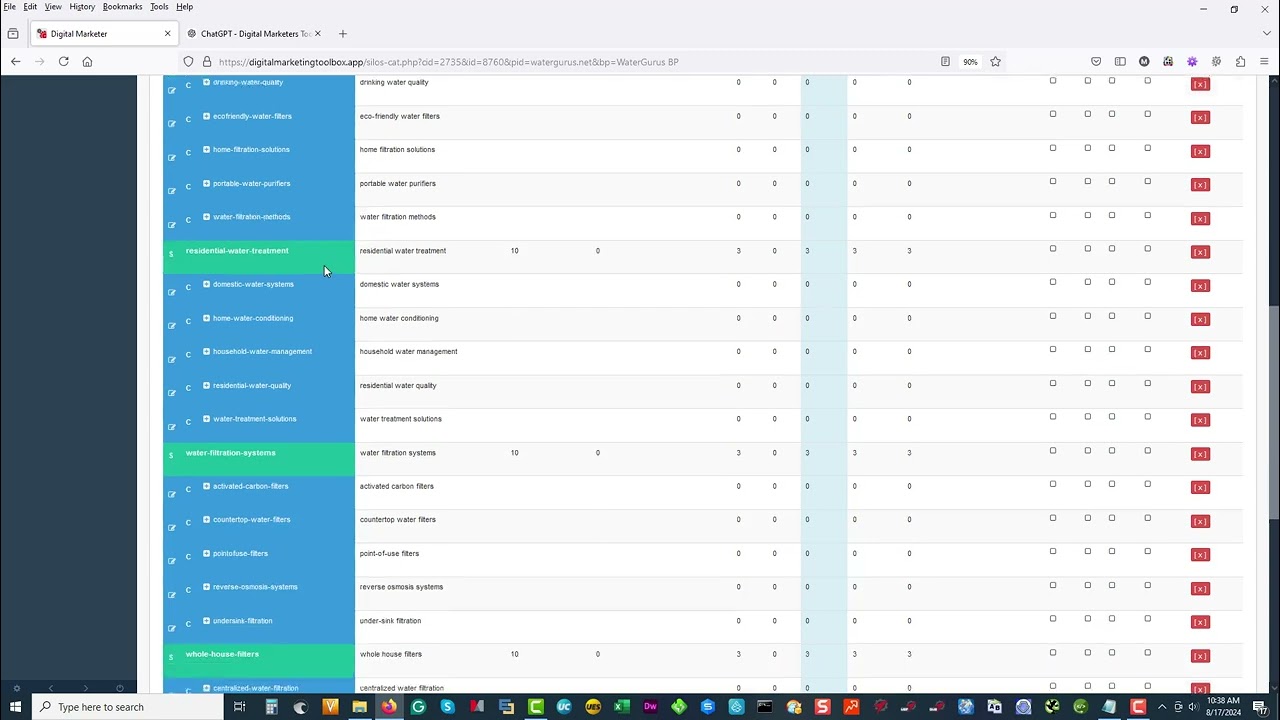Open Task View on the taskbar
Viewport: 1280px width, 720px height.
pos(239,707)
